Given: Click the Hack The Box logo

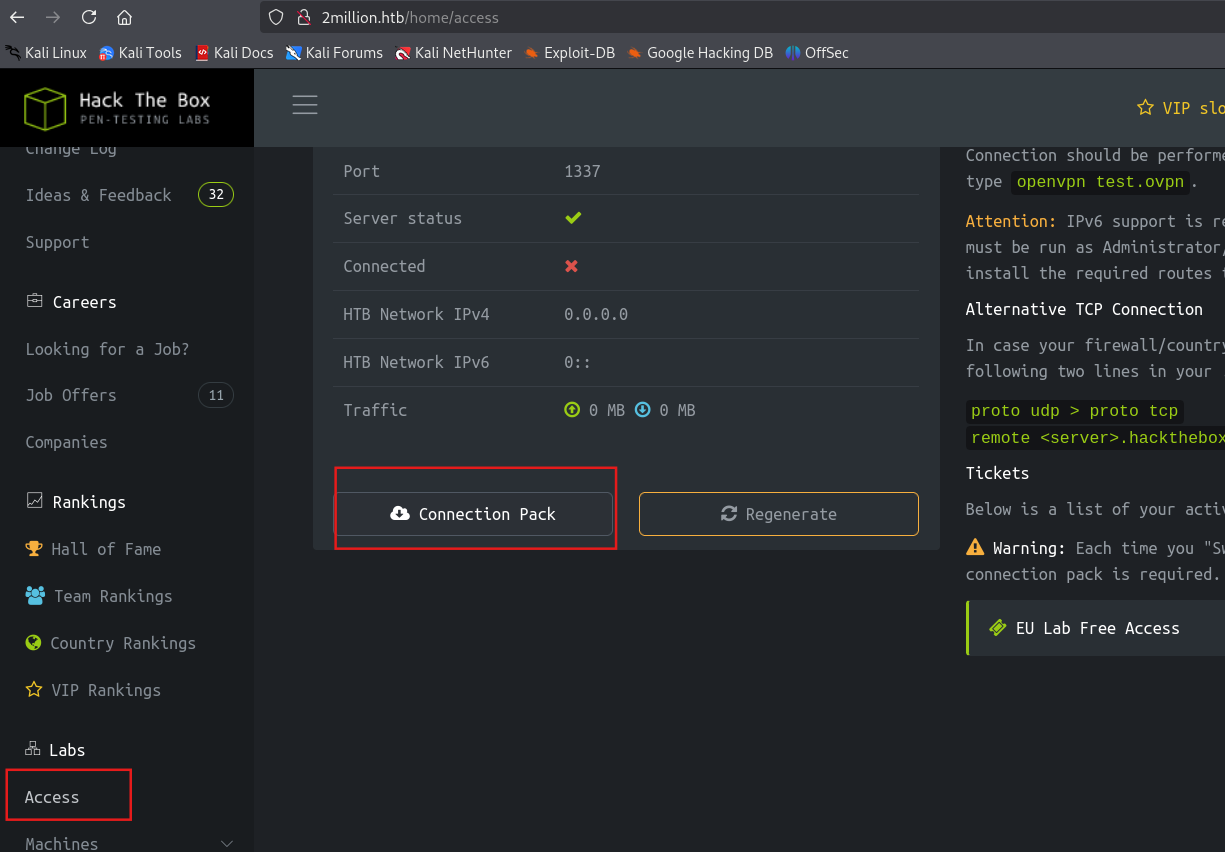Looking at the screenshot, I should pyautogui.click(x=118, y=109).
